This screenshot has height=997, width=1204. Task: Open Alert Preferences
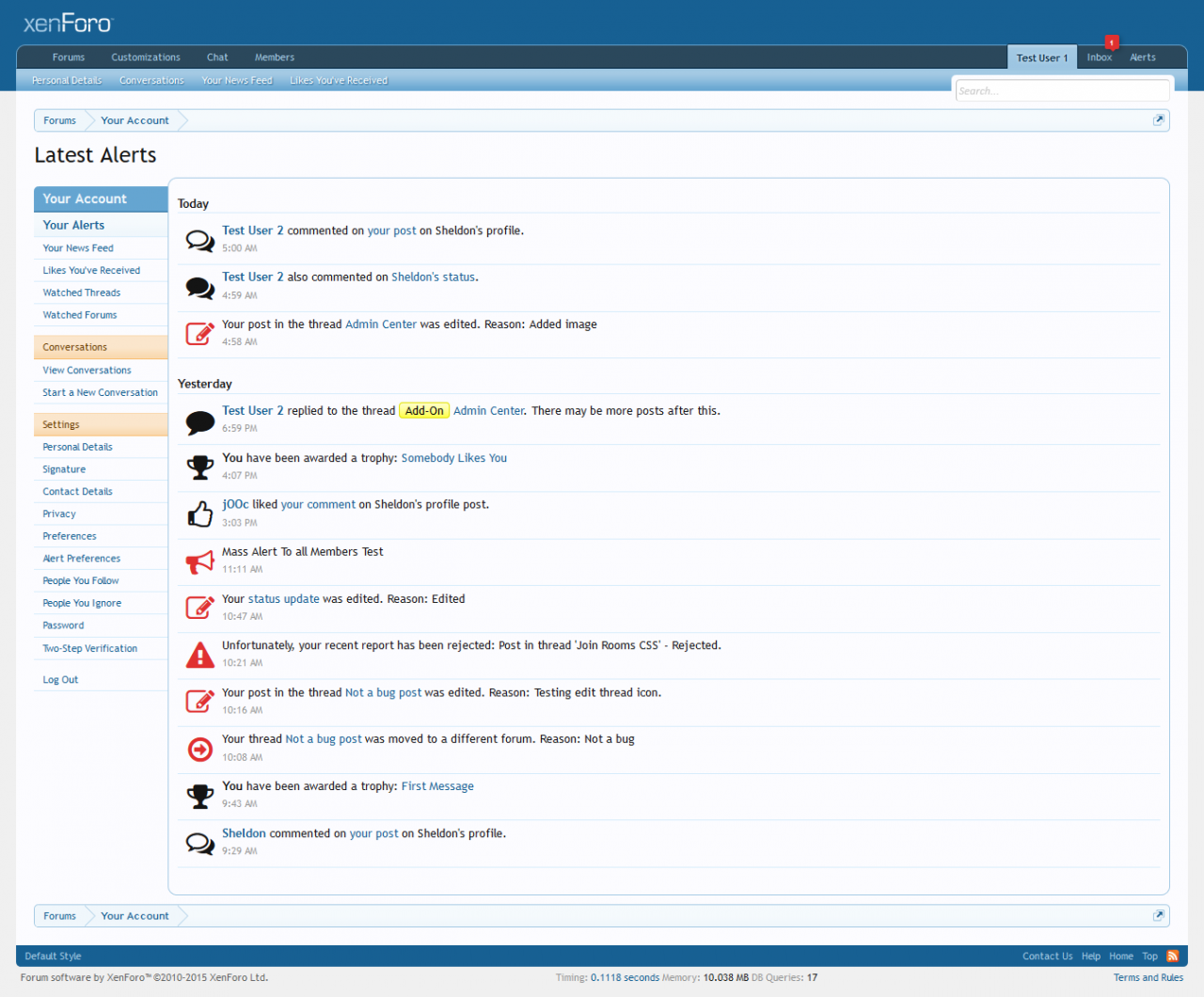101,559
